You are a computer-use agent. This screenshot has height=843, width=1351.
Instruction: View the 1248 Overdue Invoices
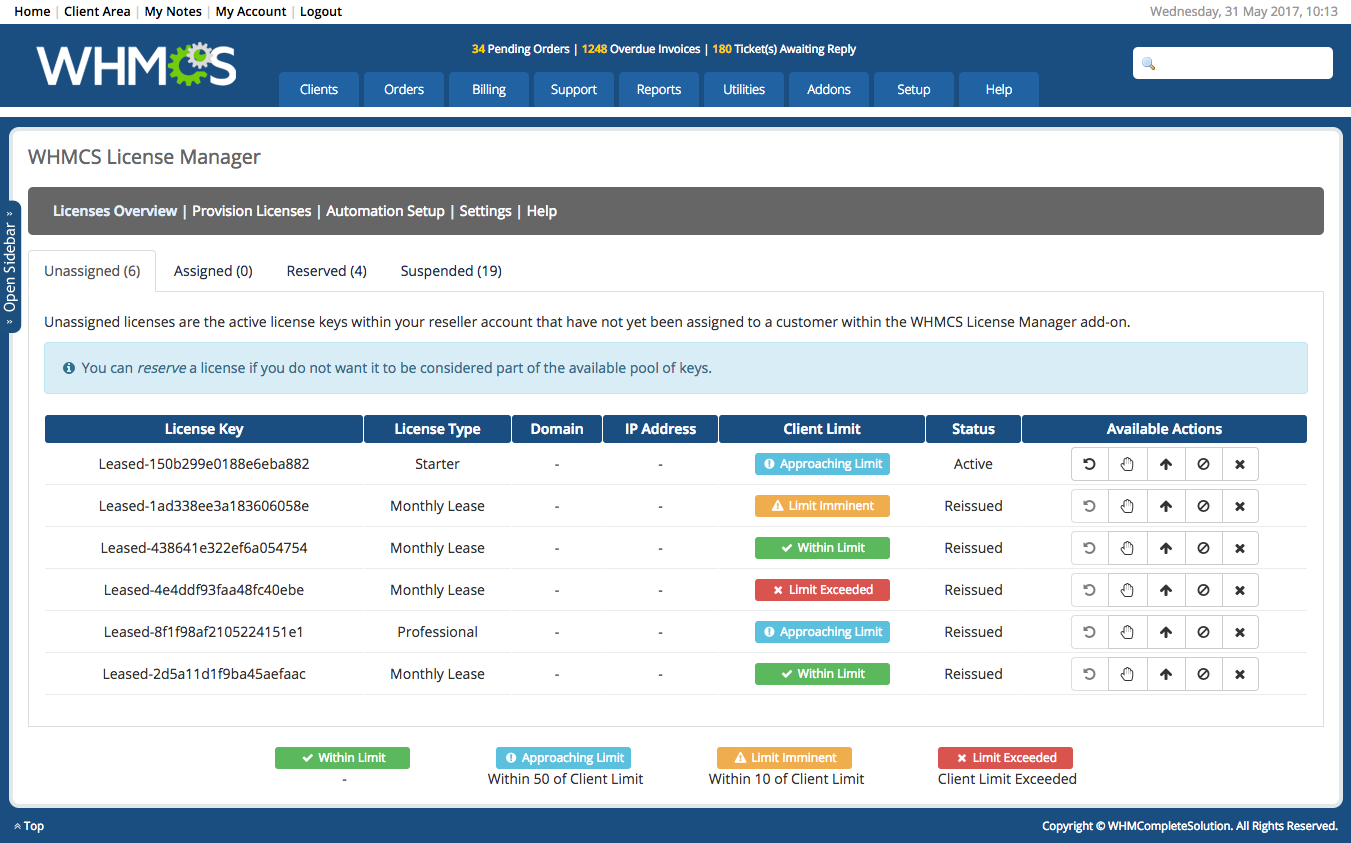tap(641, 49)
